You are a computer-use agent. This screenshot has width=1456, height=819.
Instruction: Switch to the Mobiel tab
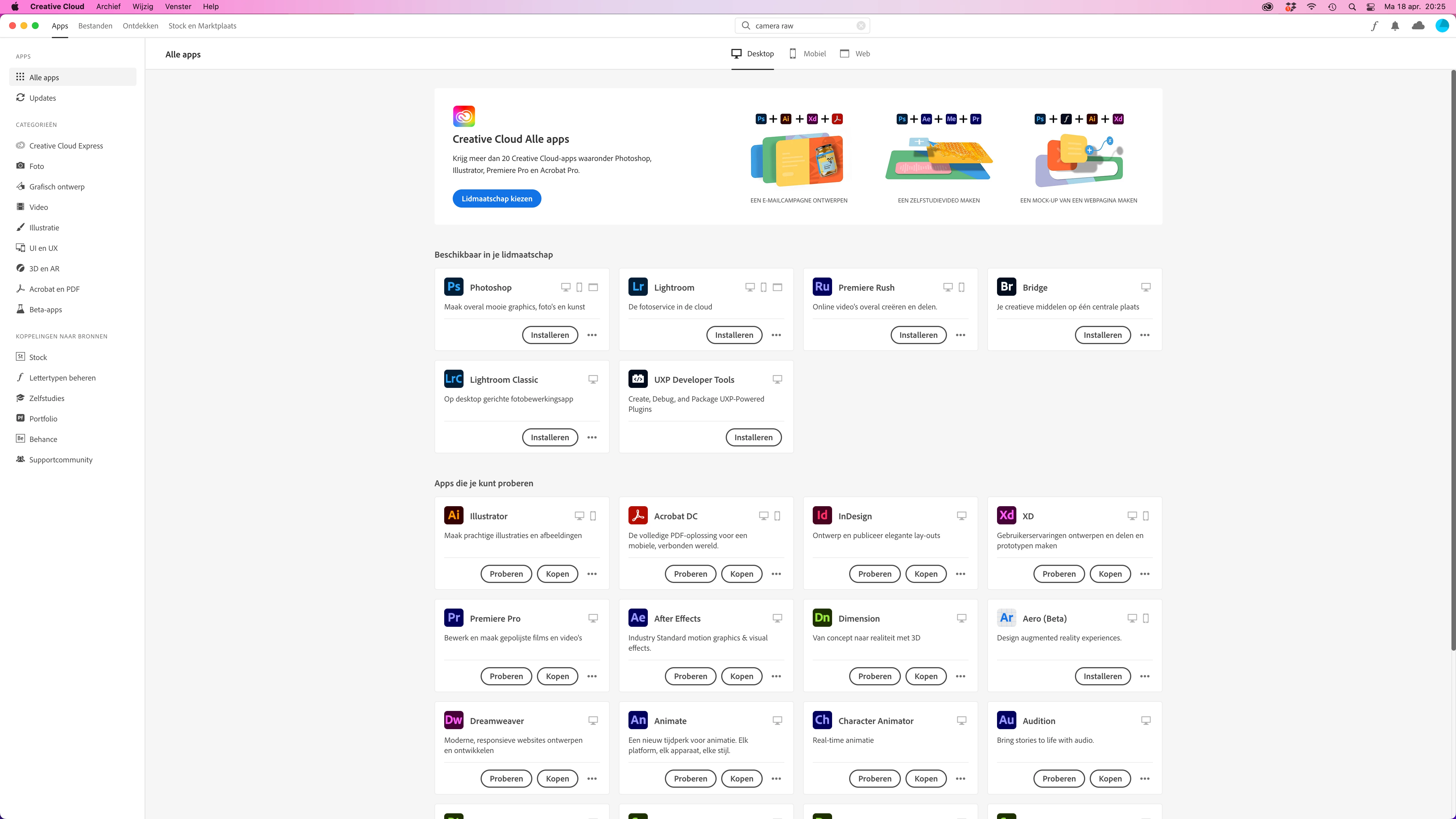(x=808, y=54)
